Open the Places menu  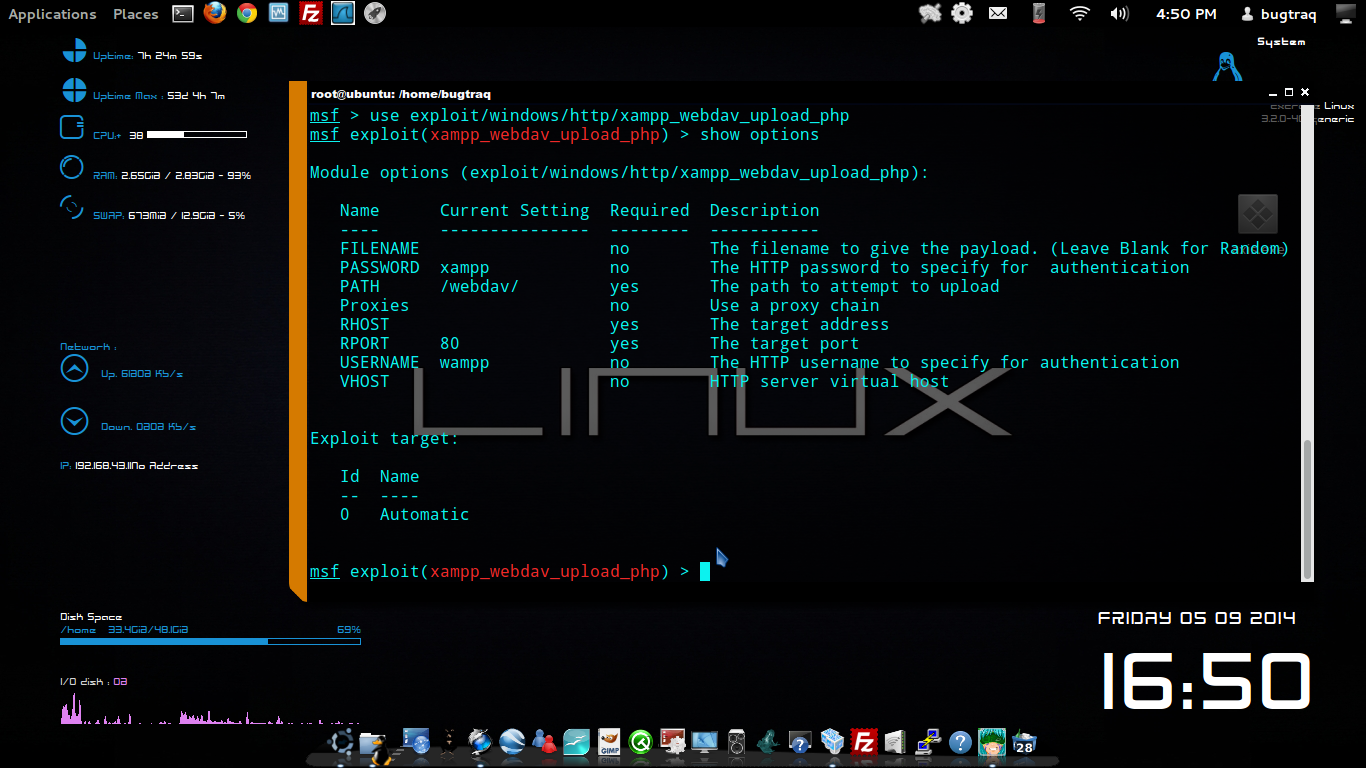[x=136, y=14]
